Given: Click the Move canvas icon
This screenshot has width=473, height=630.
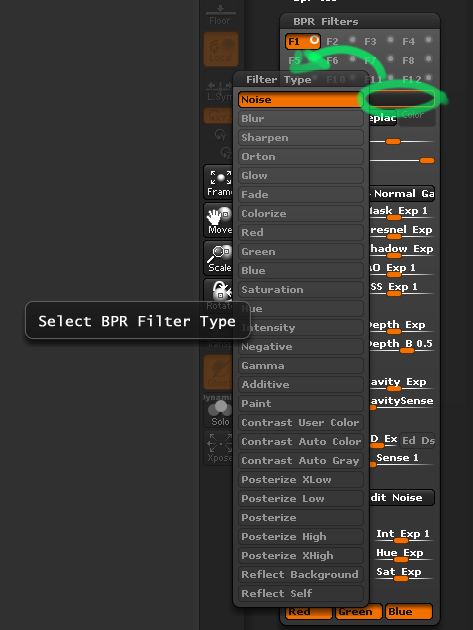Looking at the screenshot, I should point(219,220).
